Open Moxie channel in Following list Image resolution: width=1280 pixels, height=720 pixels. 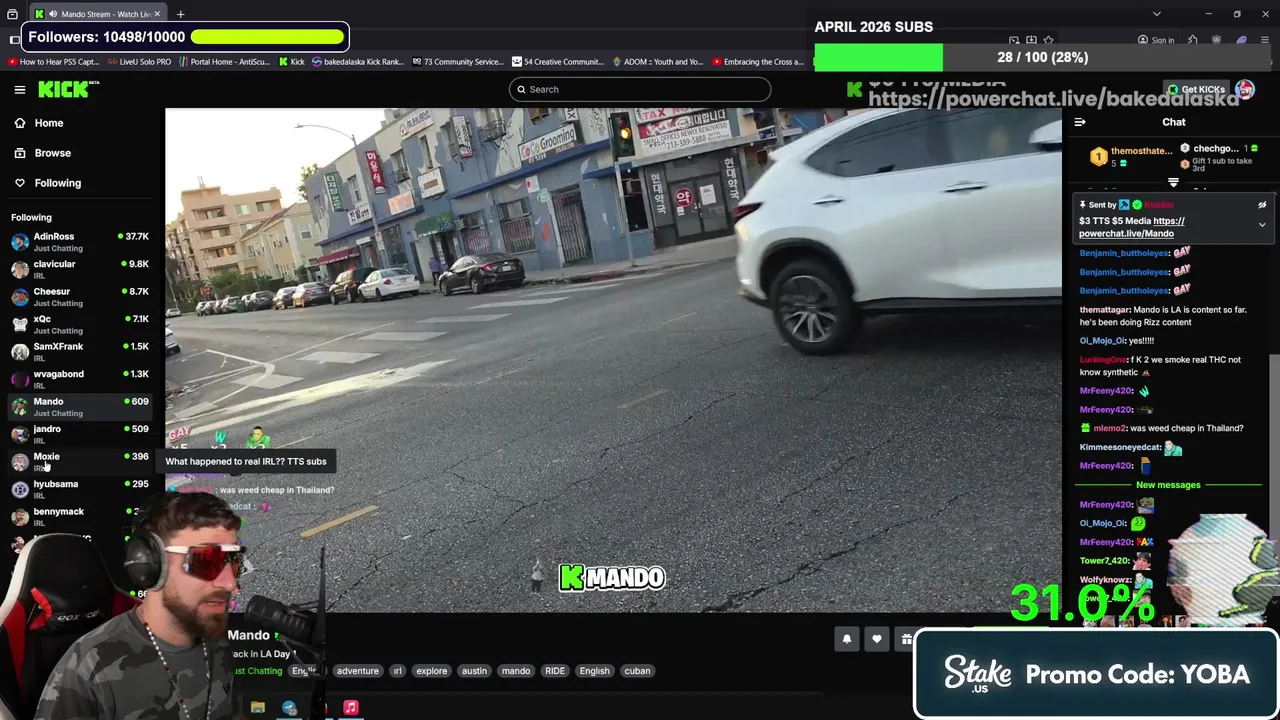pyautogui.click(x=80, y=461)
